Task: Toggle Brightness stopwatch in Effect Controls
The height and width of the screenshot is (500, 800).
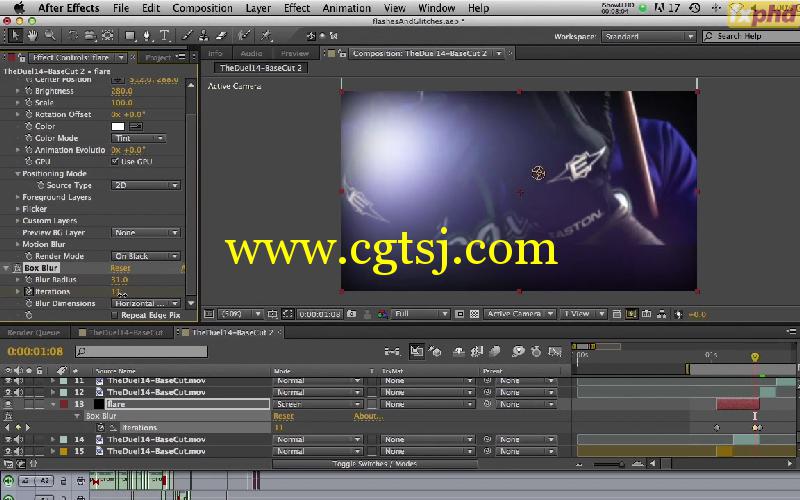Action: point(29,91)
